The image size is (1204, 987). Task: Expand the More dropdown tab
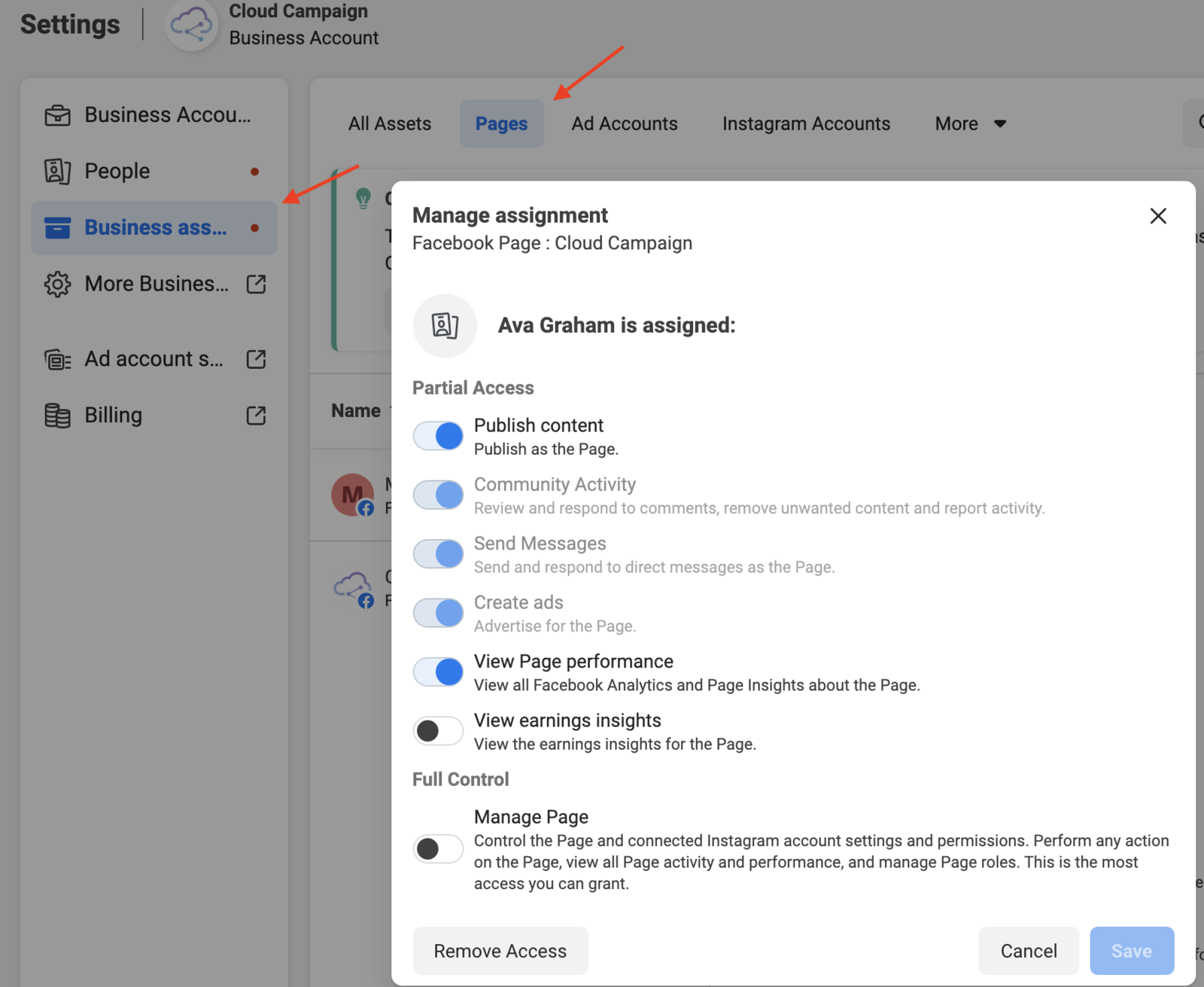[970, 123]
